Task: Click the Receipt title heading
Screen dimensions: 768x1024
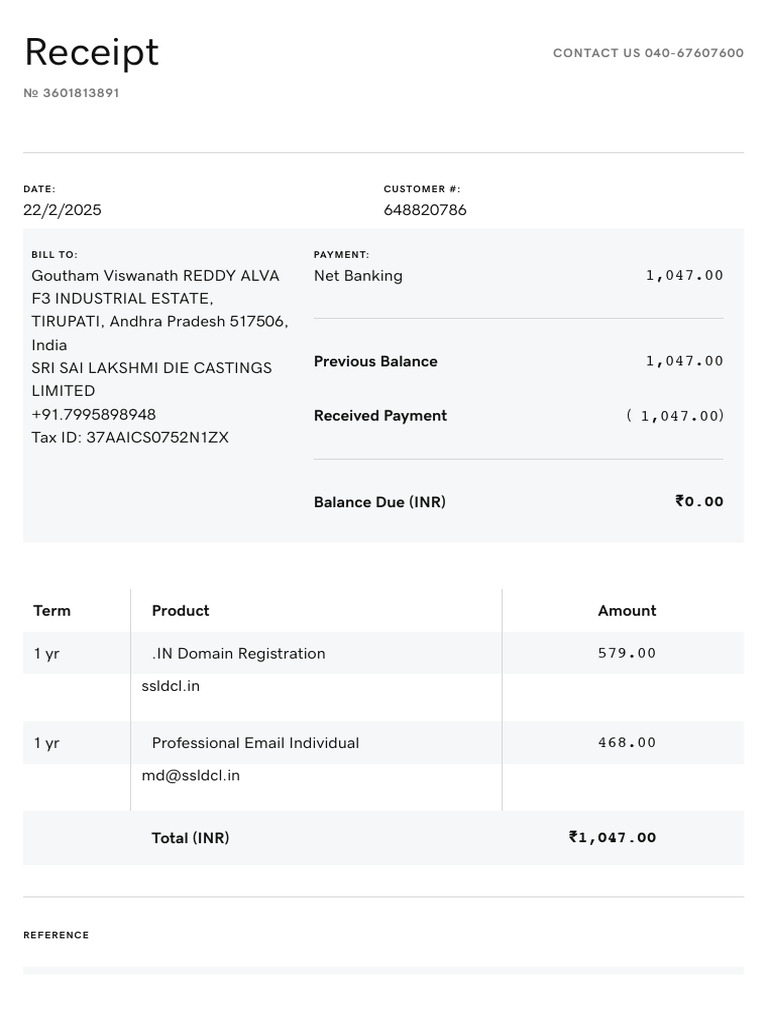Action: [91, 53]
